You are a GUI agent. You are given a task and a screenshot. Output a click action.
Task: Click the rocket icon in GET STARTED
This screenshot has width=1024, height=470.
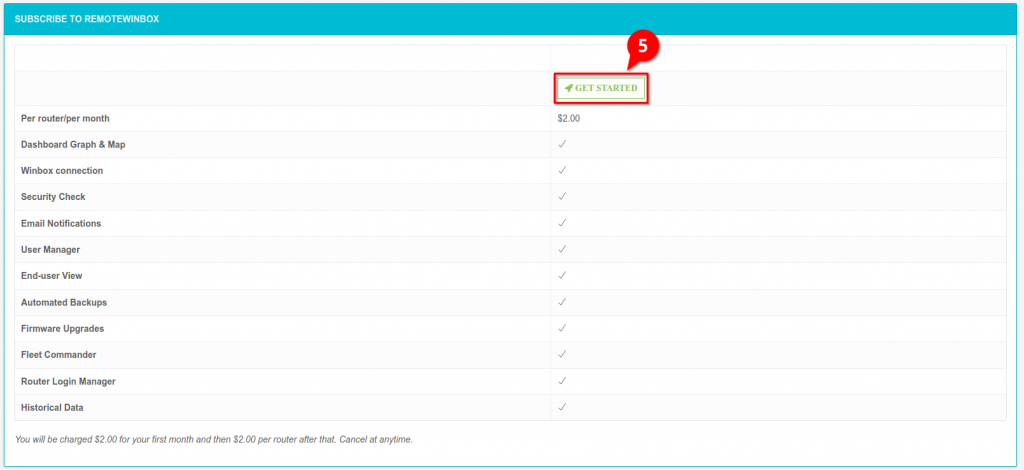point(568,88)
